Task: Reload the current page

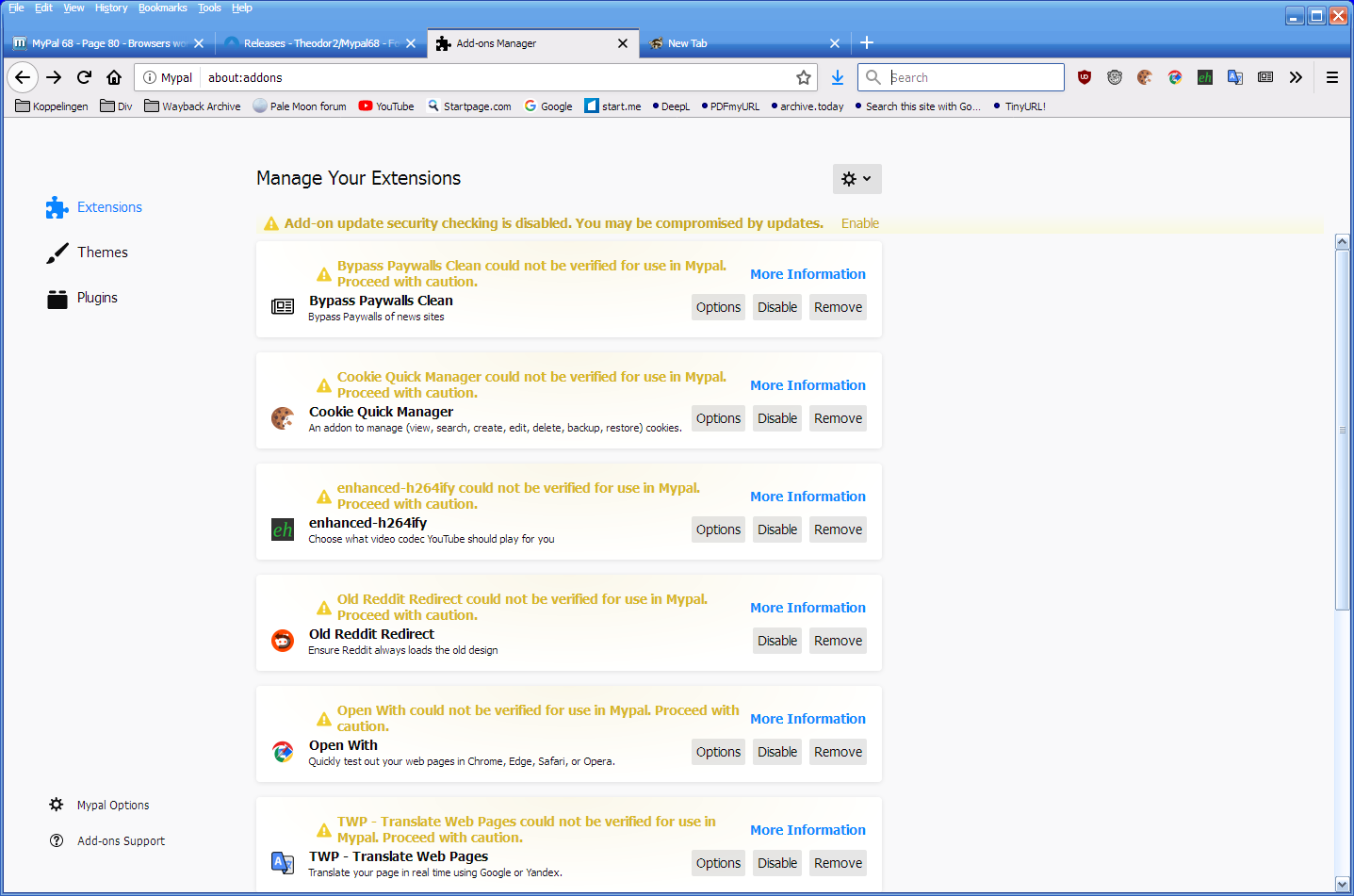Action: tap(84, 77)
